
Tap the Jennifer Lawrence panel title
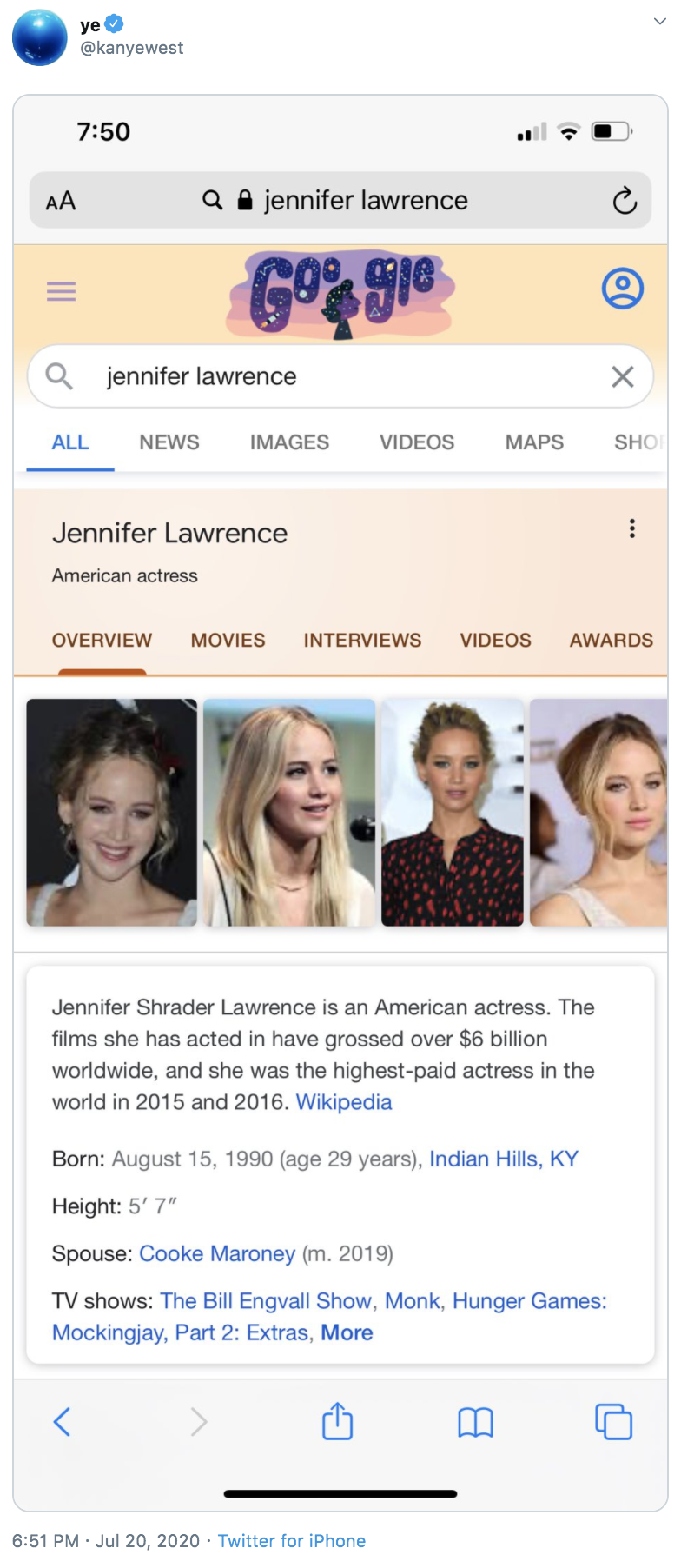169,533
